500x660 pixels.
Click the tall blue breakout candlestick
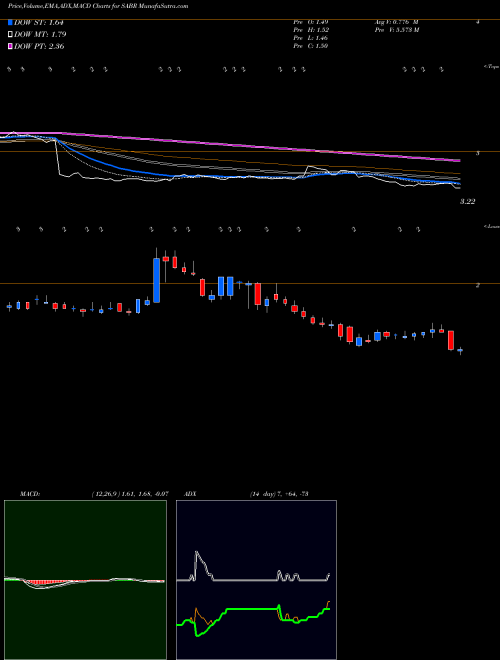[157, 280]
